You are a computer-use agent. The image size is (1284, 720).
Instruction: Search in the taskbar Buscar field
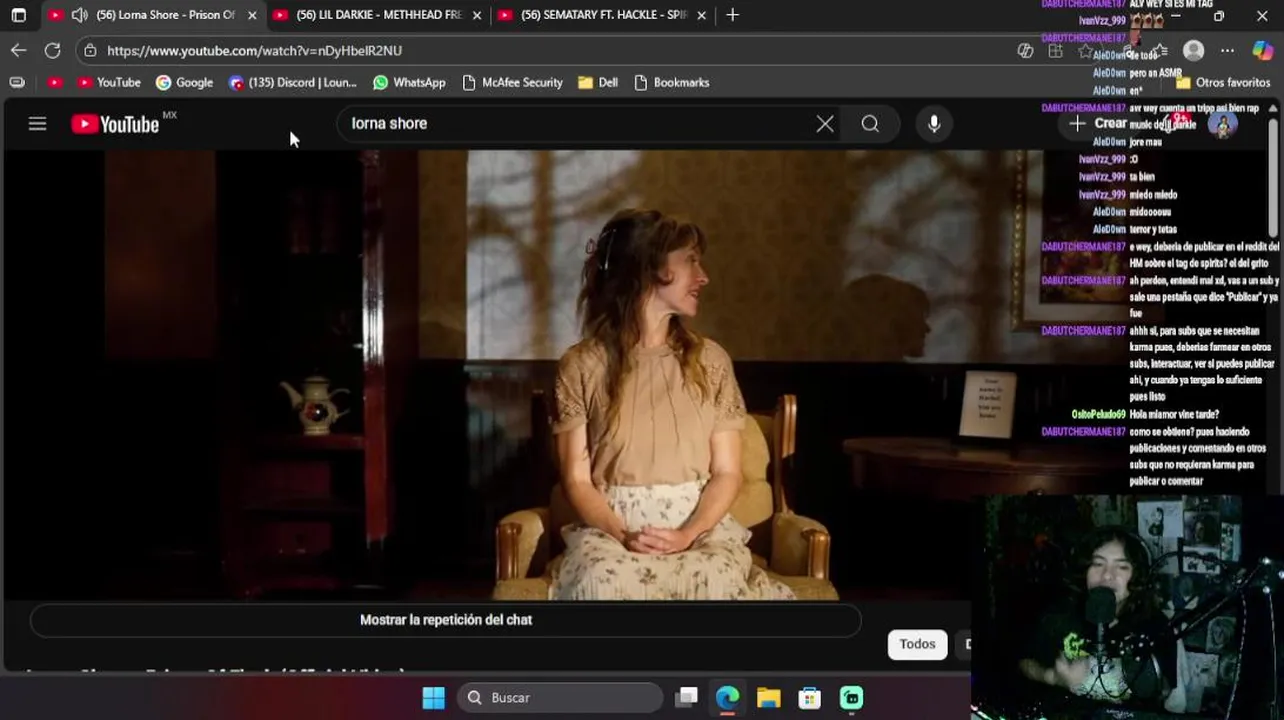[561, 698]
